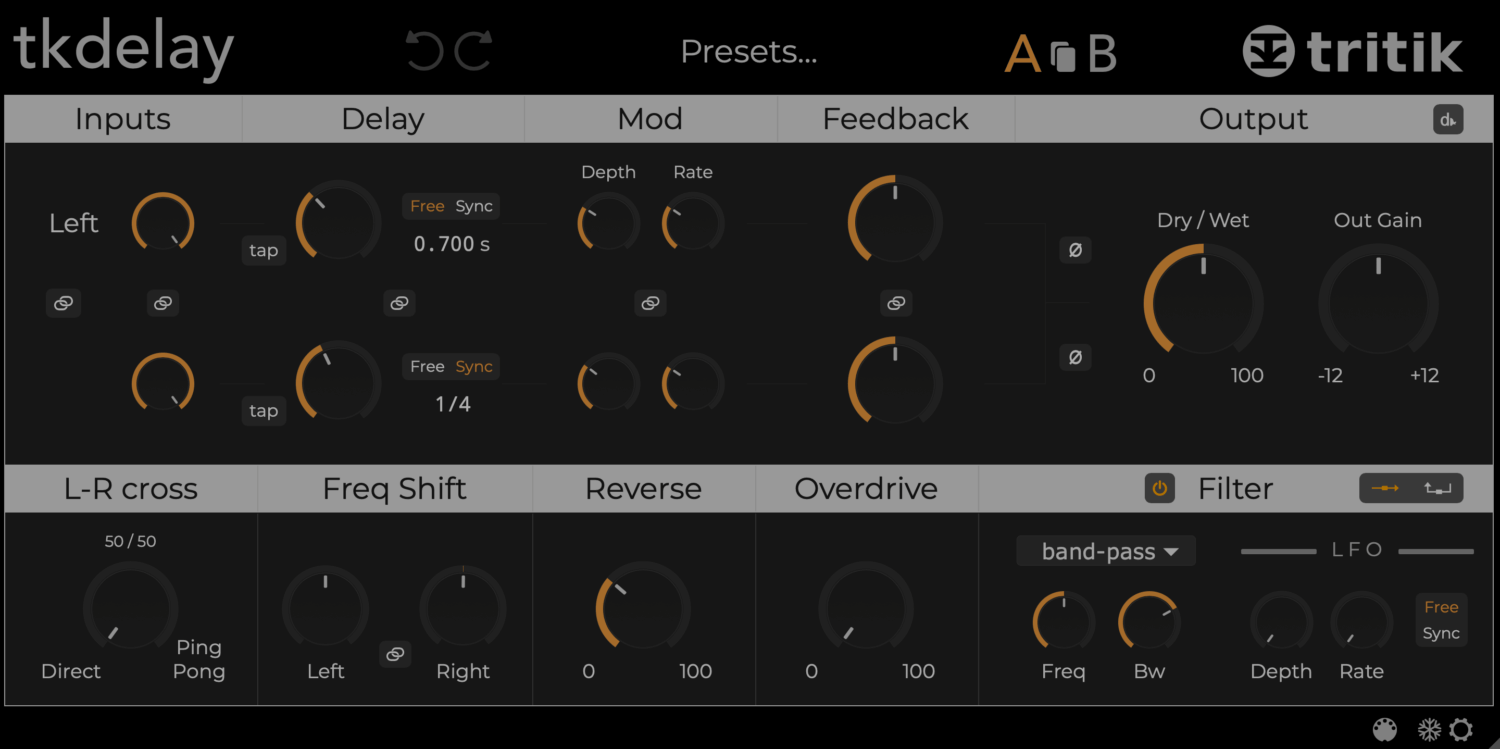Image resolution: width=1500 pixels, height=749 pixels.
Task: Switch the bottom delay time to Free mode
Action: click(427, 366)
